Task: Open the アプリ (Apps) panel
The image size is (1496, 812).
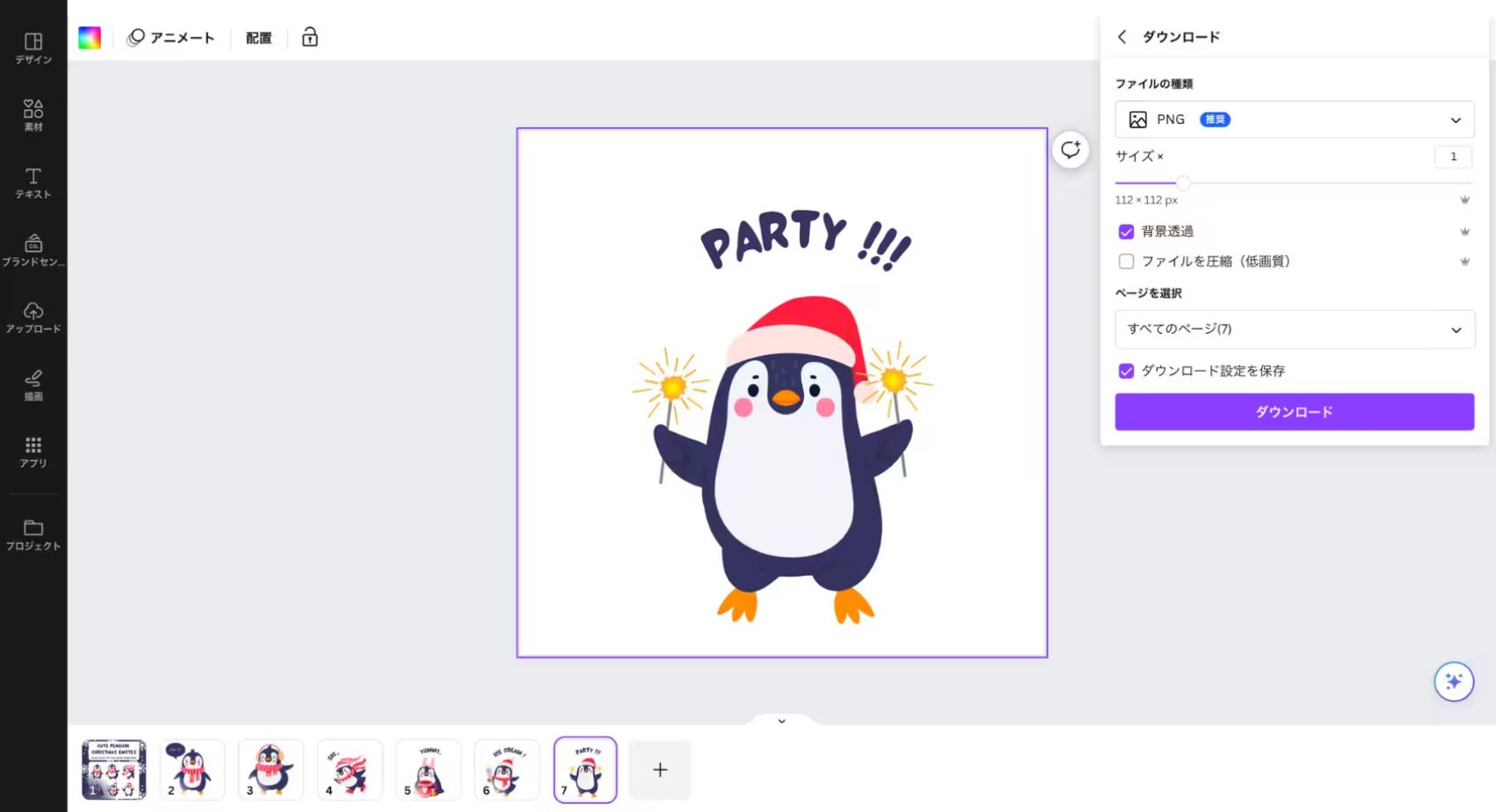Action: point(33,452)
